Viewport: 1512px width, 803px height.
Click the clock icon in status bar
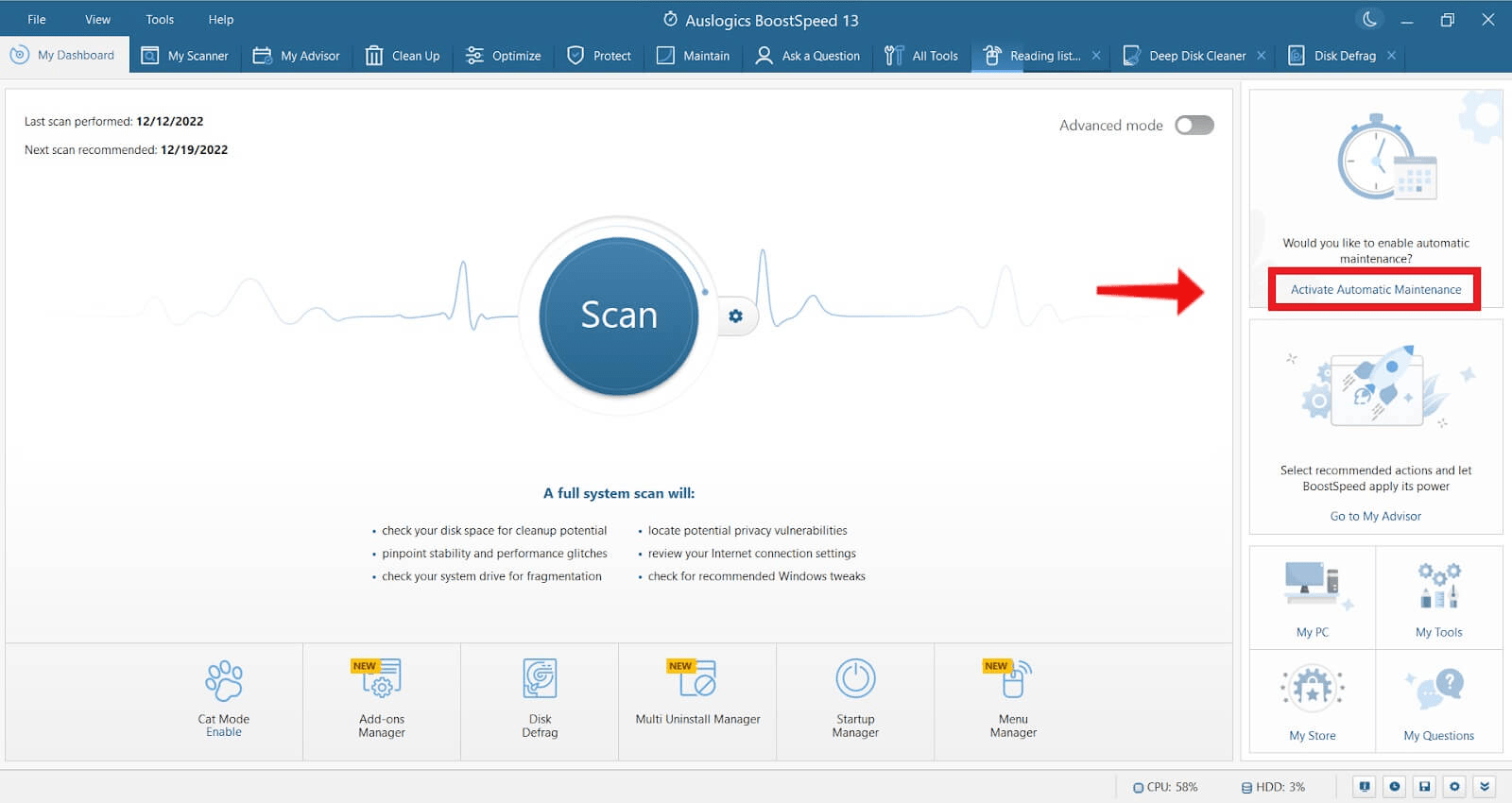pyautogui.click(x=1394, y=786)
